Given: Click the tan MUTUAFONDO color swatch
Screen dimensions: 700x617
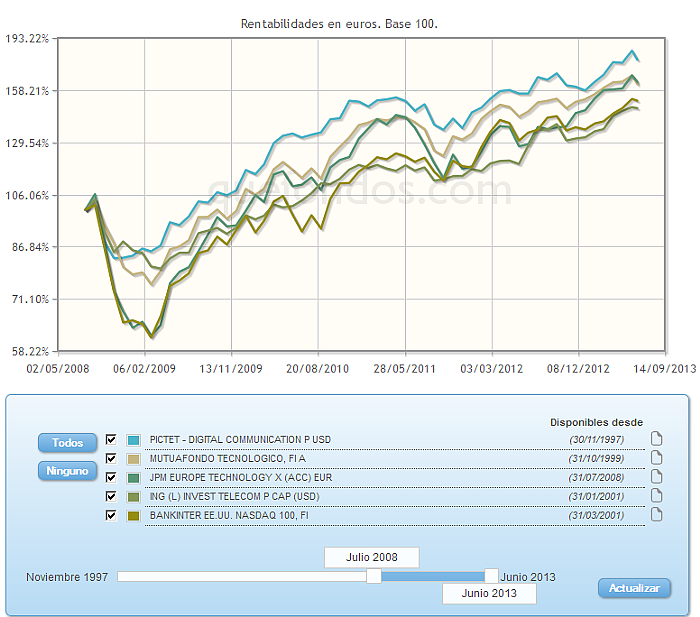Looking at the screenshot, I should [133, 459].
